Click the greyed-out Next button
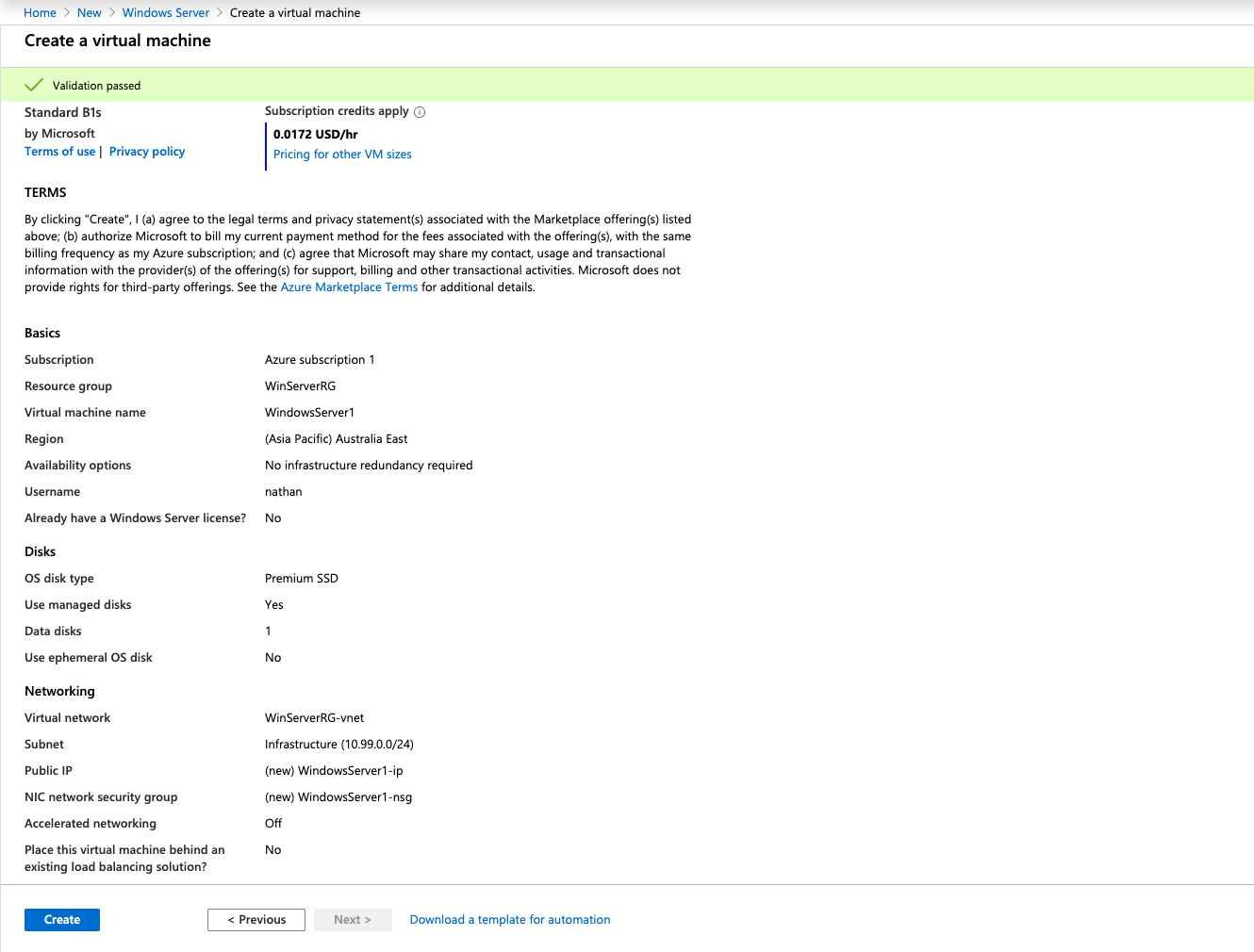1254x952 pixels. coord(353,920)
